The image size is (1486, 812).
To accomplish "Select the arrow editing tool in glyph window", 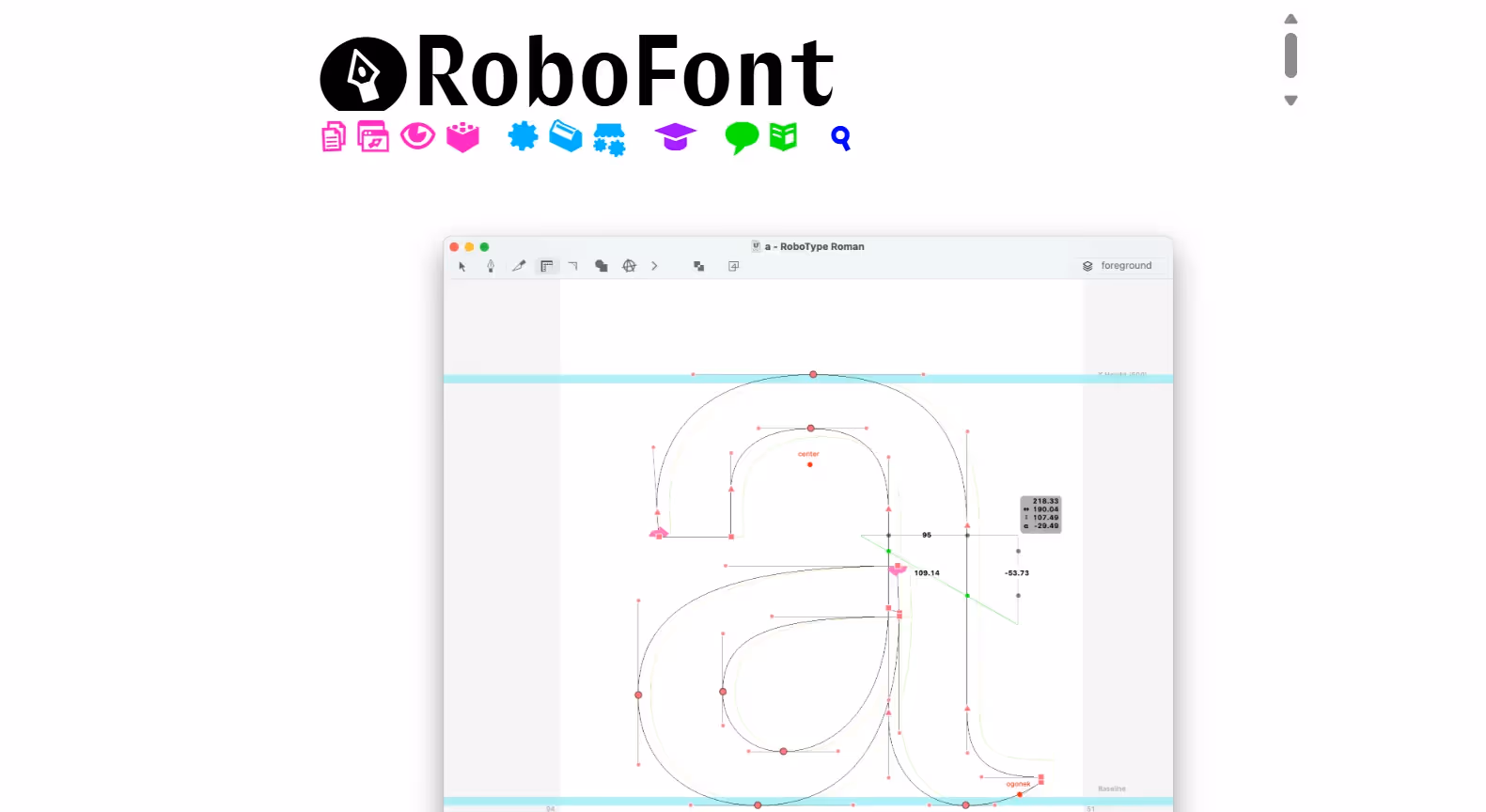I will [x=461, y=267].
